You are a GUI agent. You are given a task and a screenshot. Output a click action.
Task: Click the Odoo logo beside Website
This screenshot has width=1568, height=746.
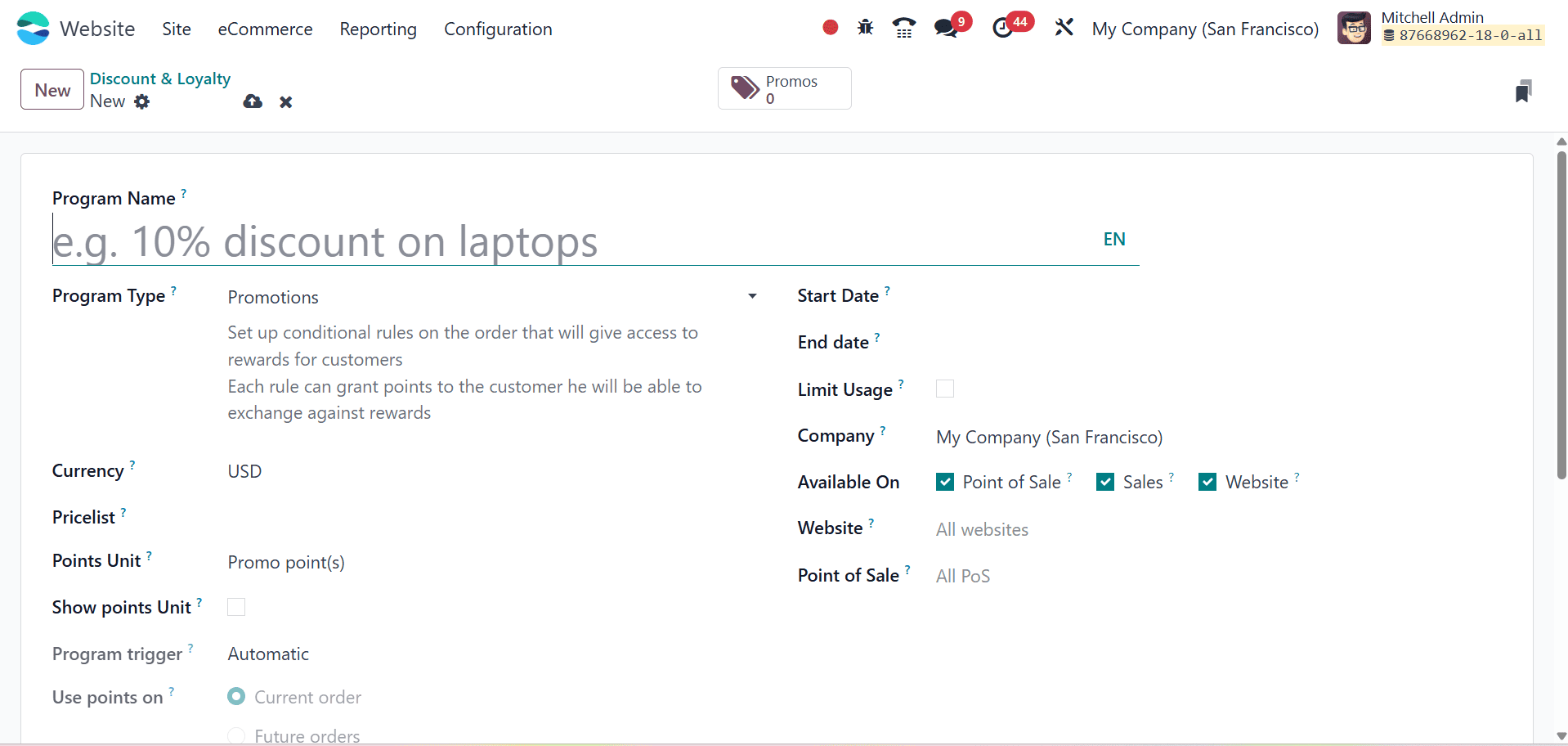[x=32, y=27]
